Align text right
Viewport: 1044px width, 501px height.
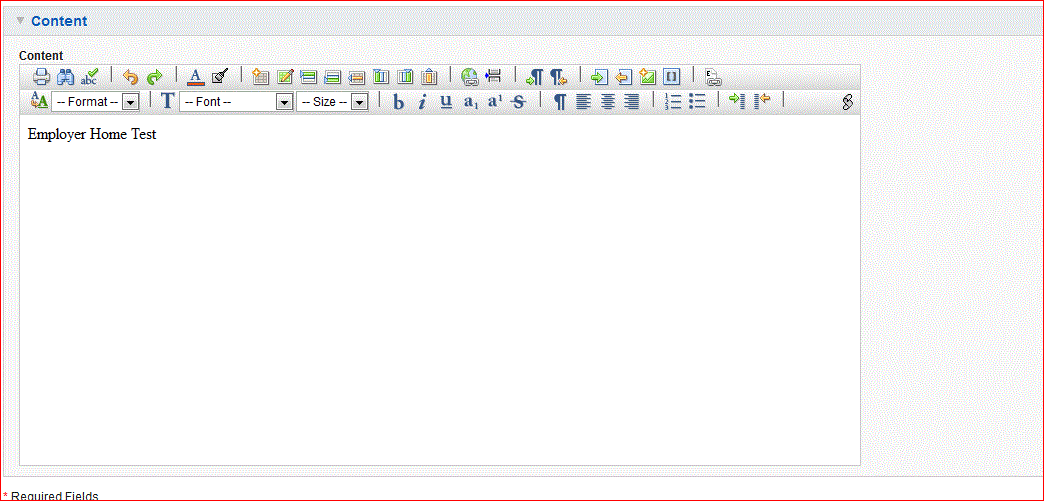tap(631, 102)
